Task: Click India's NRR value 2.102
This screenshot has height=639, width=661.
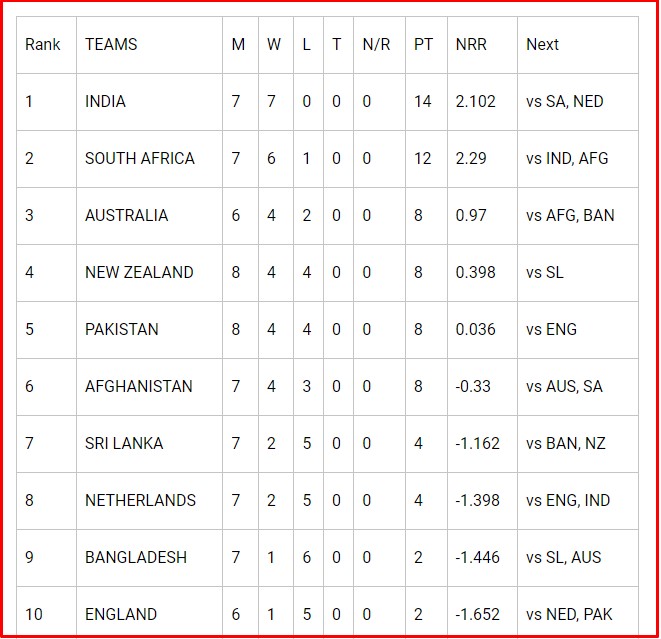Action: [x=476, y=102]
